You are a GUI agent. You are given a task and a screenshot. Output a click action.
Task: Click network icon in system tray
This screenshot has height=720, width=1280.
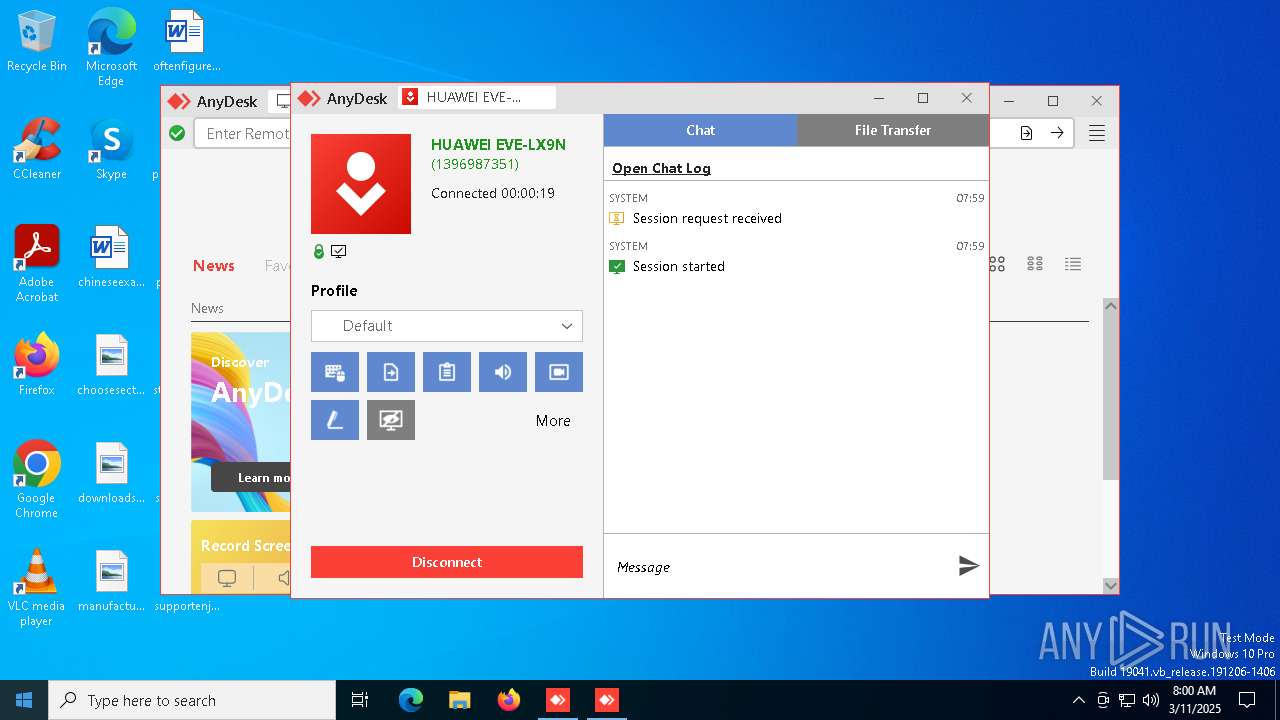pyautogui.click(x=1127, y=700)
